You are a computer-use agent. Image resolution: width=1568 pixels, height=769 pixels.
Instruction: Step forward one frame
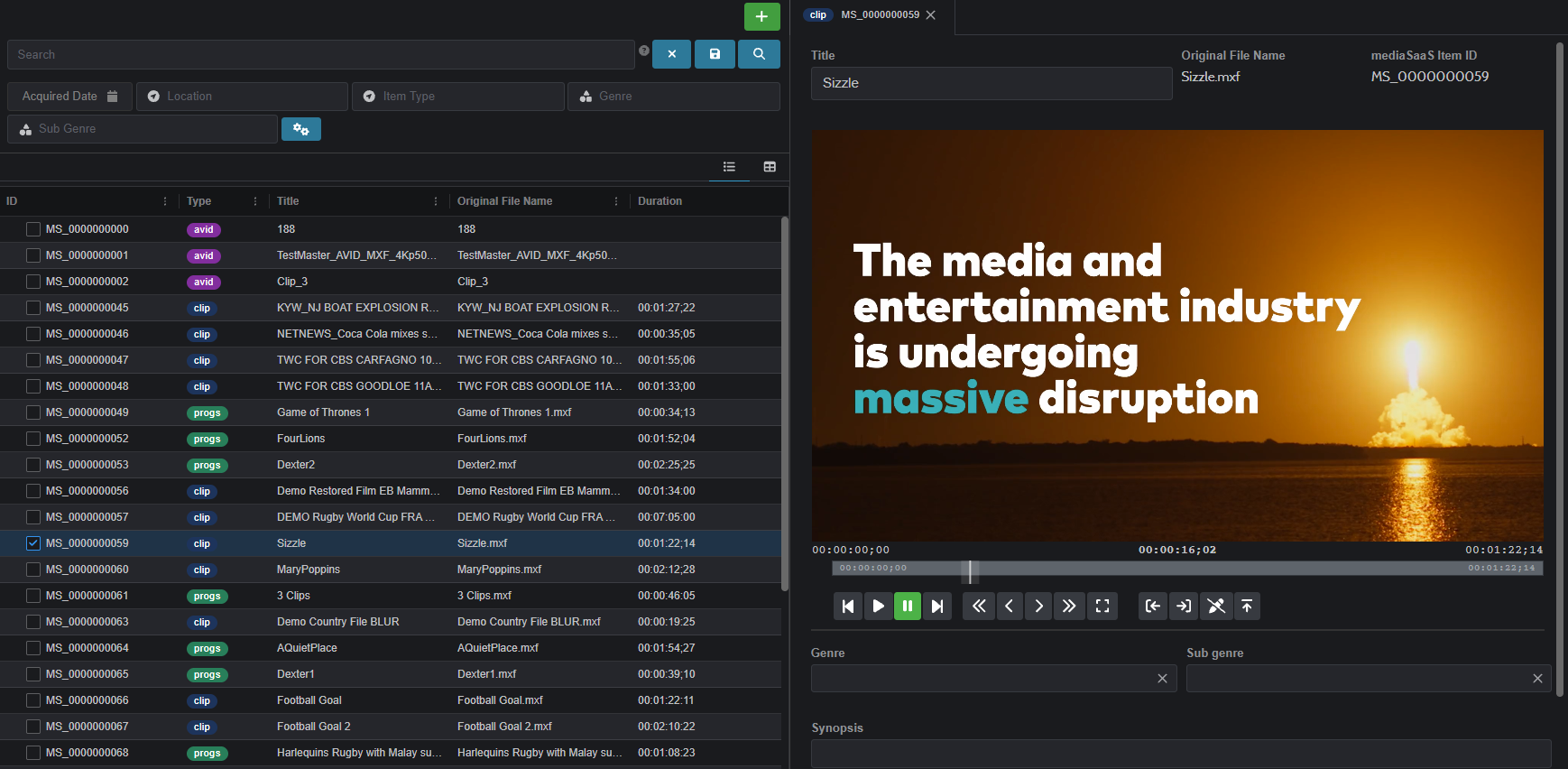(x=1038, y=607)
